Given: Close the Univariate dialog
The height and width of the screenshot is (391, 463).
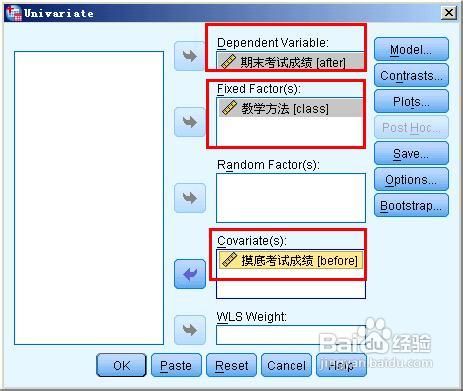Looking at the screenshot, I should tap(449, 13).
